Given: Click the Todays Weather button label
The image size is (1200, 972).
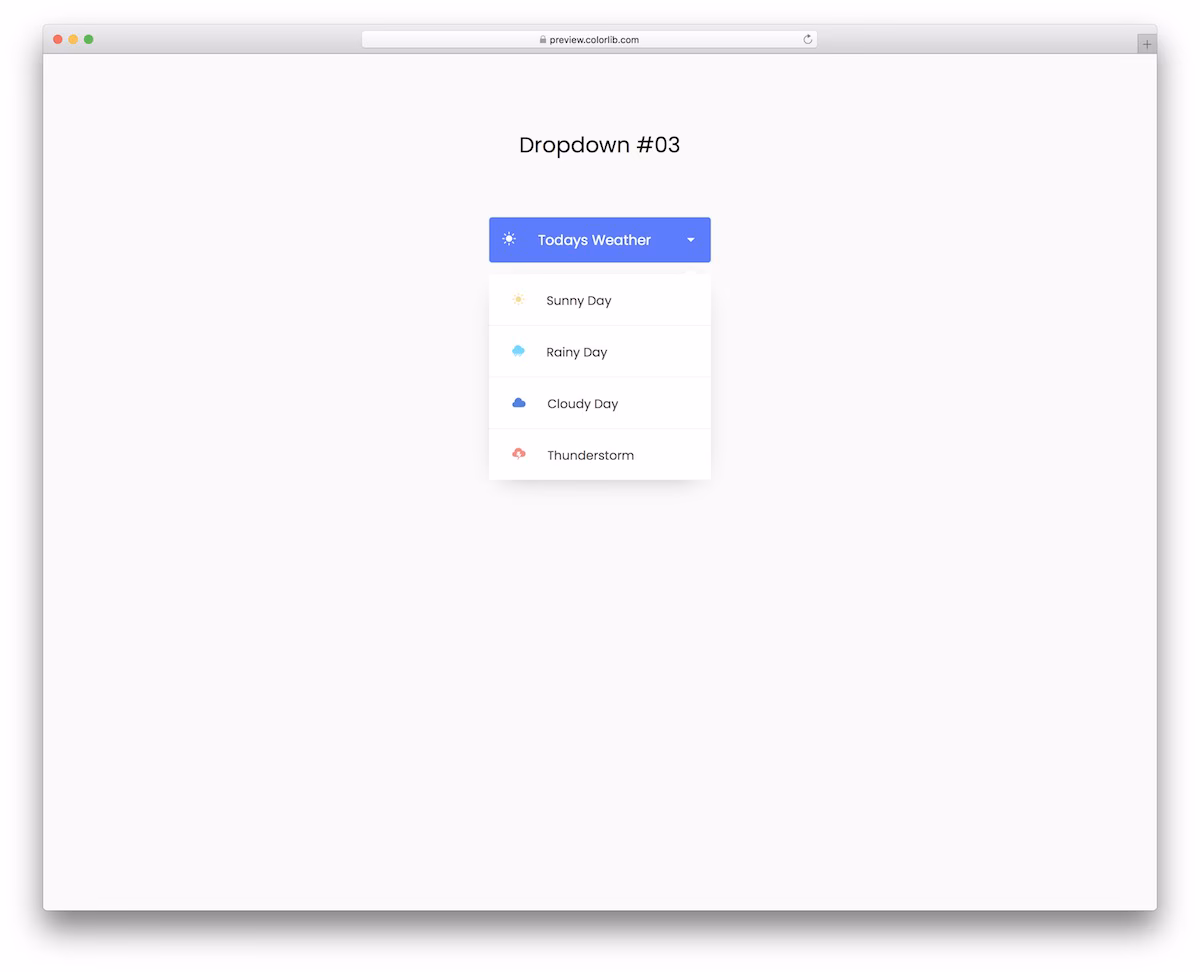Looking at the screenshot, I should click(594, 240).
